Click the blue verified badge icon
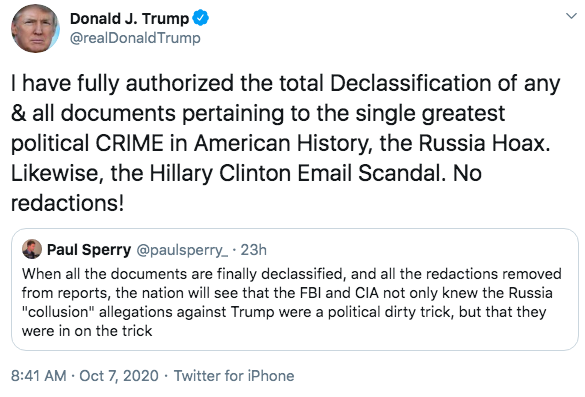 coord(201,18)
